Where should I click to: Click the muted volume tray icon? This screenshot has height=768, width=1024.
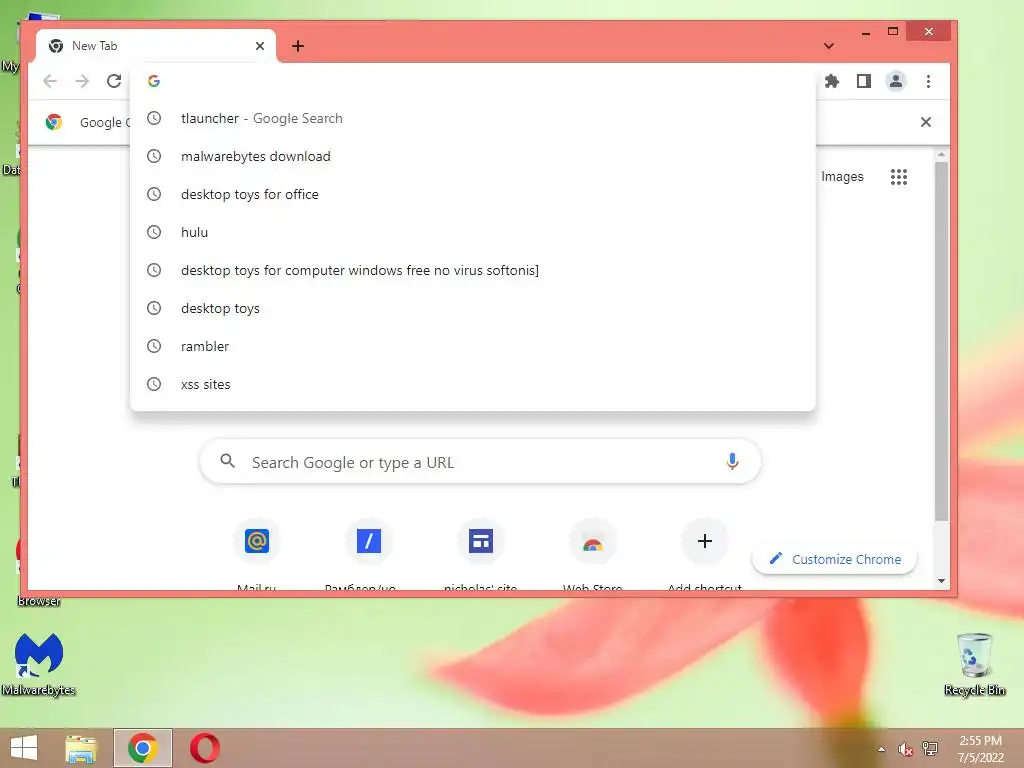[905, 749]
